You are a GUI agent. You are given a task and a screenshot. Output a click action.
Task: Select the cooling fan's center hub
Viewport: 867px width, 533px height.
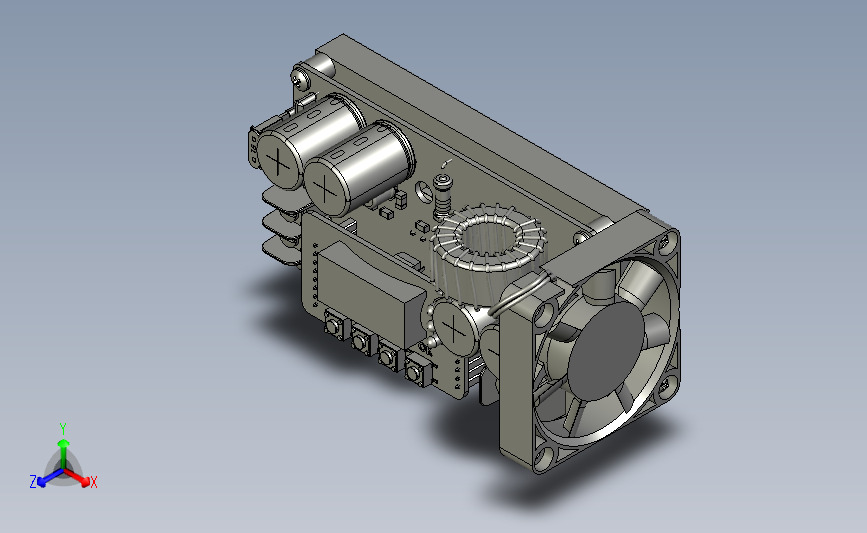point(606,351)
